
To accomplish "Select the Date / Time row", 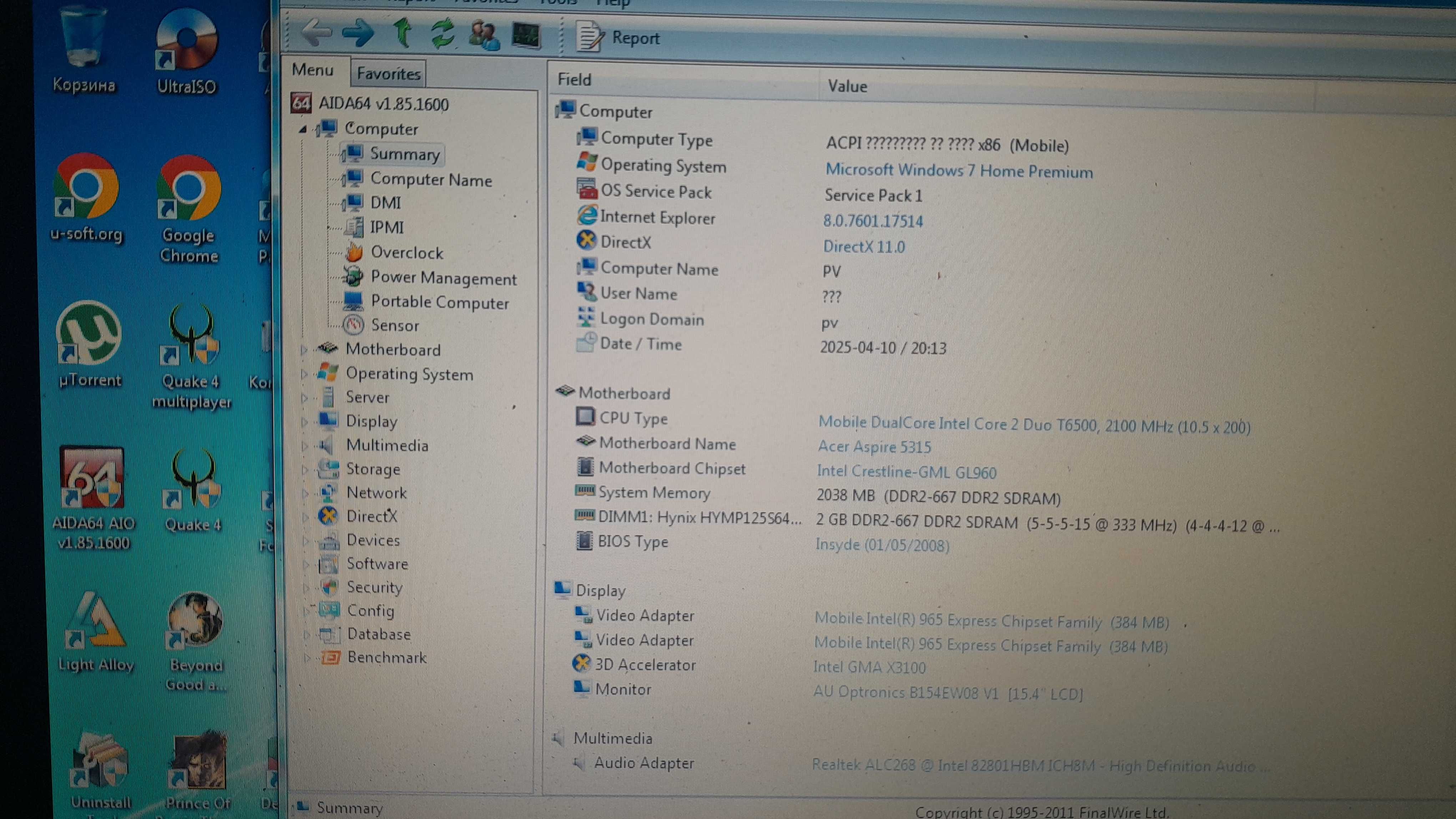I will click(761, 346).
